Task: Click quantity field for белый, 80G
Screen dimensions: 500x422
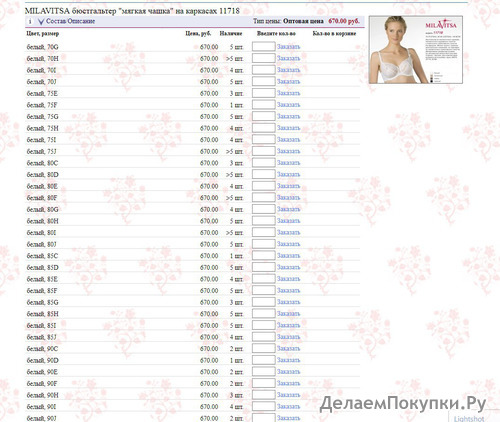Action: tap(264, 209)
